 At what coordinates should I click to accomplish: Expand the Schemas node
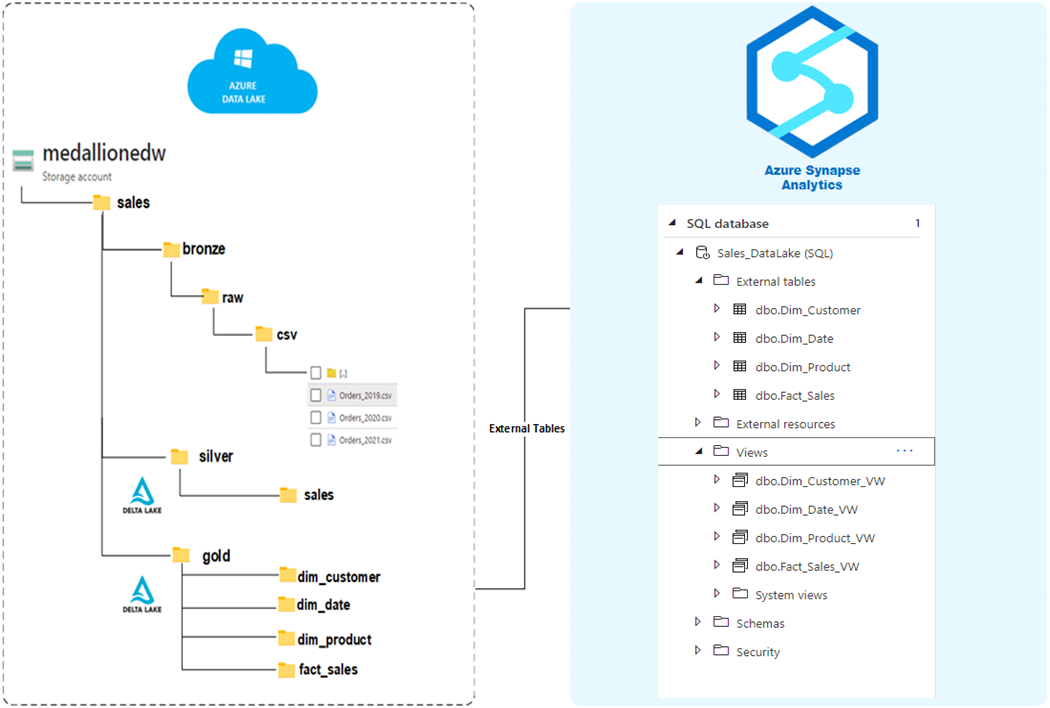(697, 622)
